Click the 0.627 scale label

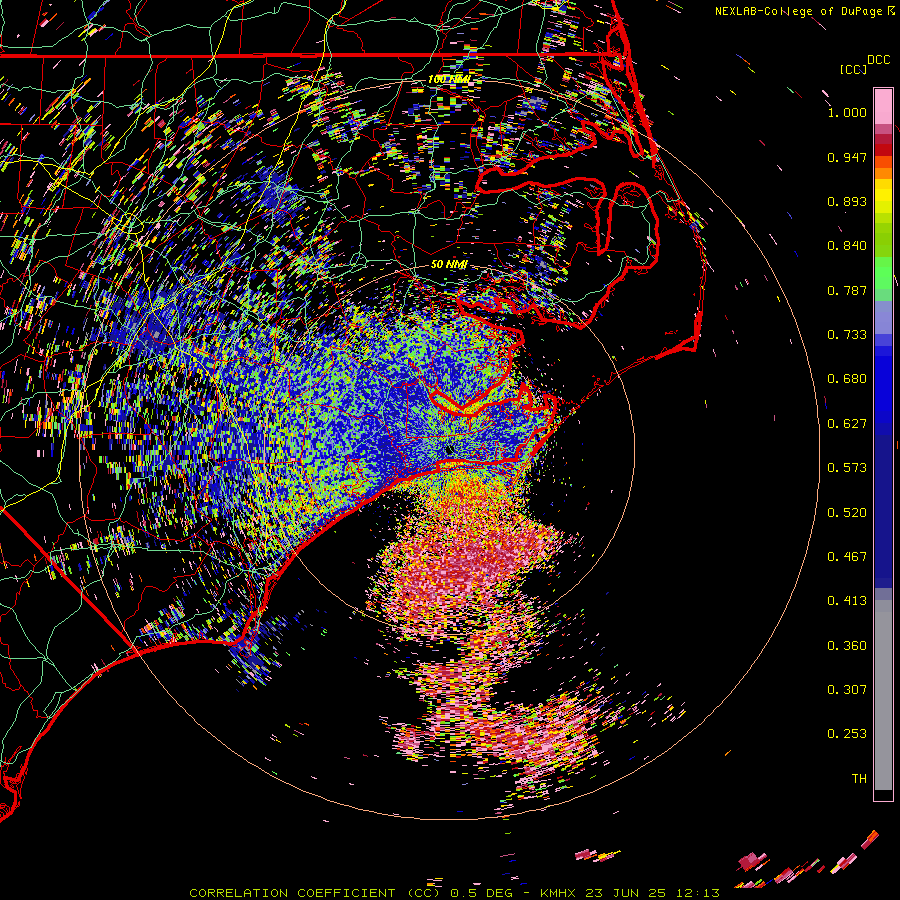click(847, 424)
